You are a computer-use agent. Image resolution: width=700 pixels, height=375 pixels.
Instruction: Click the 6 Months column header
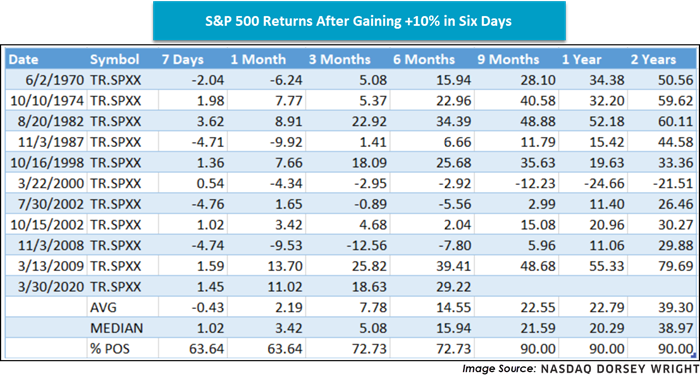[x=424, y=60]
